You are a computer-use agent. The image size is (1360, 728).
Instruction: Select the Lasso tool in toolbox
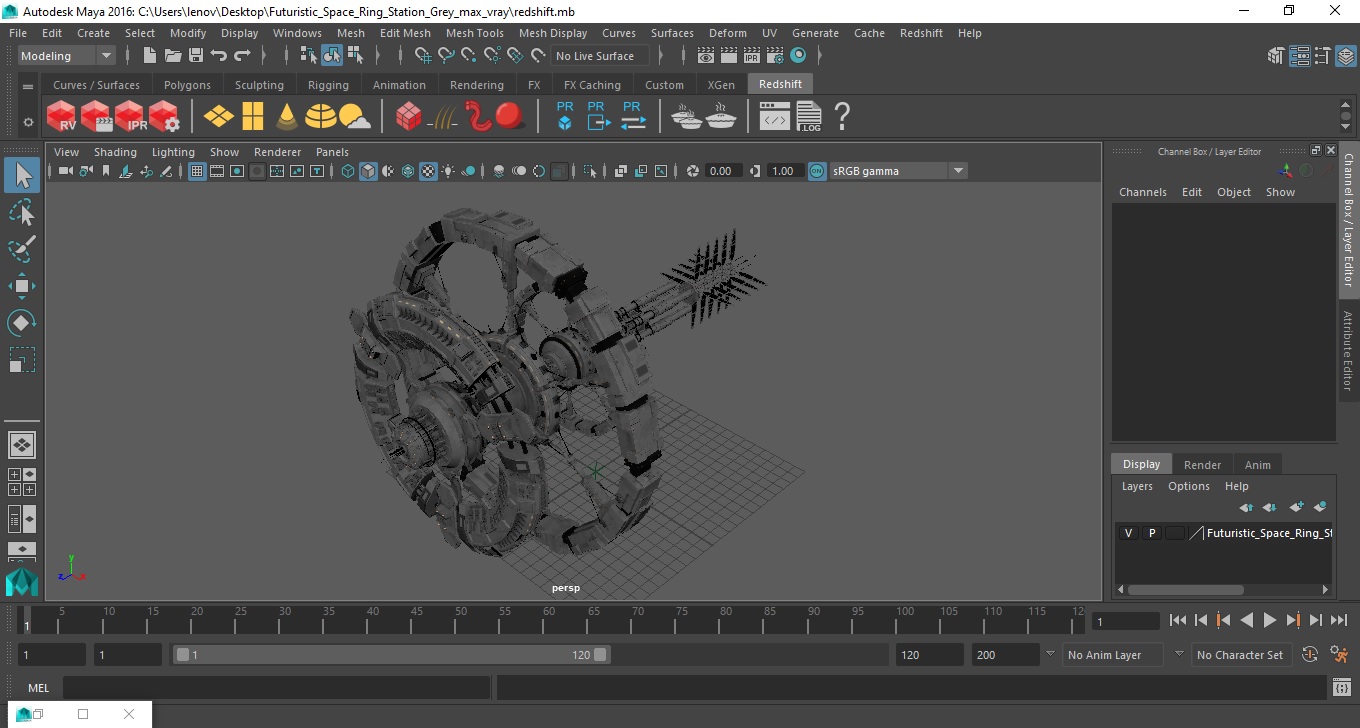(x=22, y=213)
